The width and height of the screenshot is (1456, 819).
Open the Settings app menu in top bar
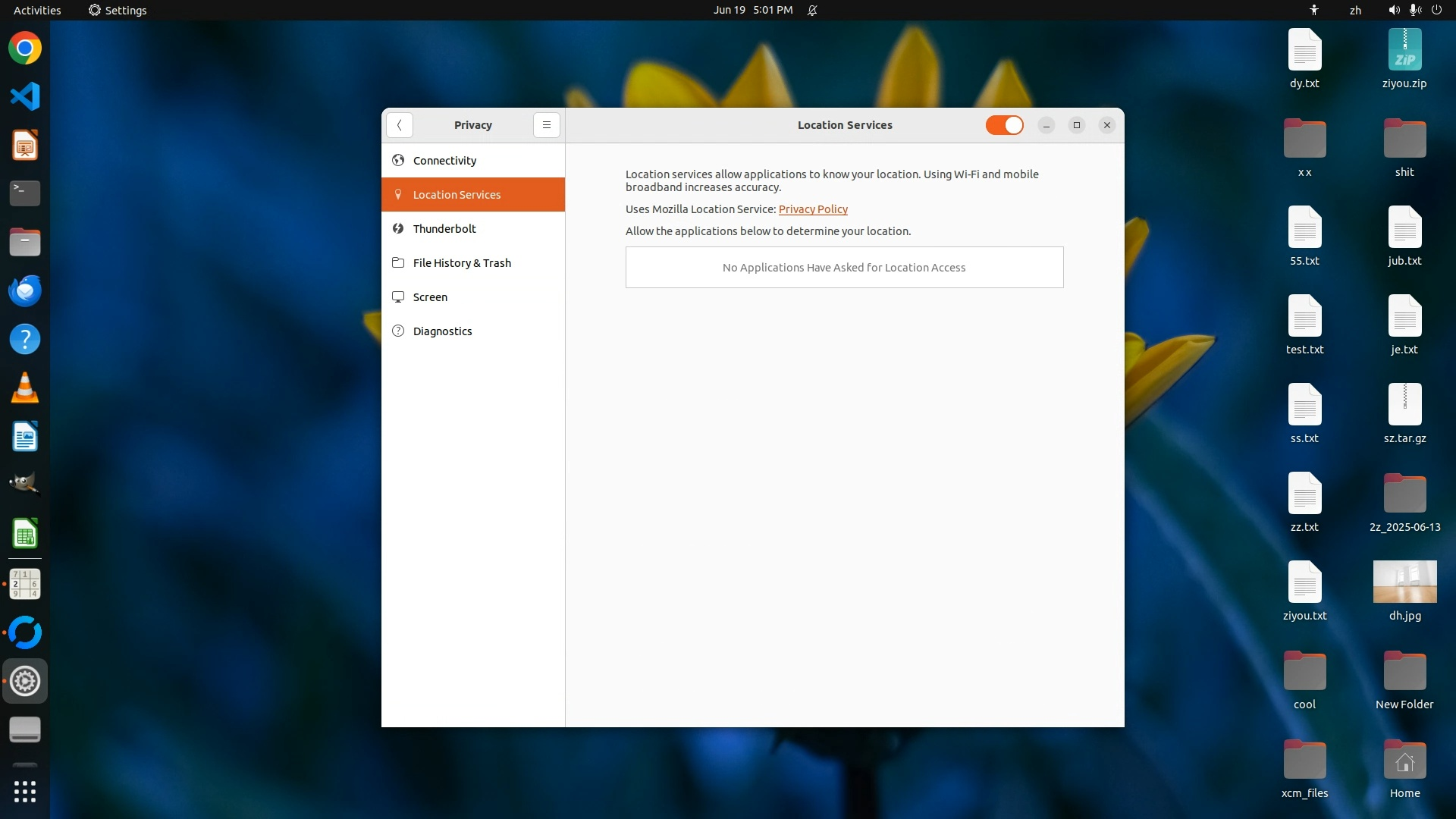click(x=118, y=10)
